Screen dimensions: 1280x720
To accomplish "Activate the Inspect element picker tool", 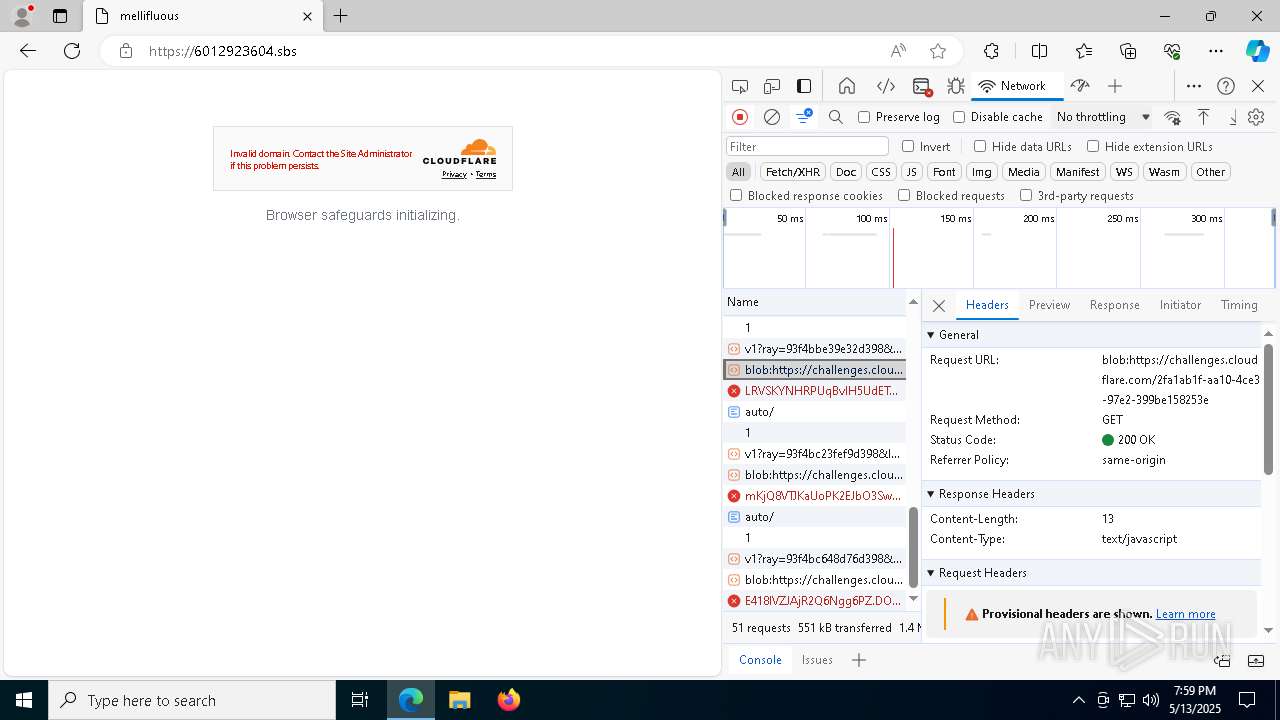I will 740,86.
